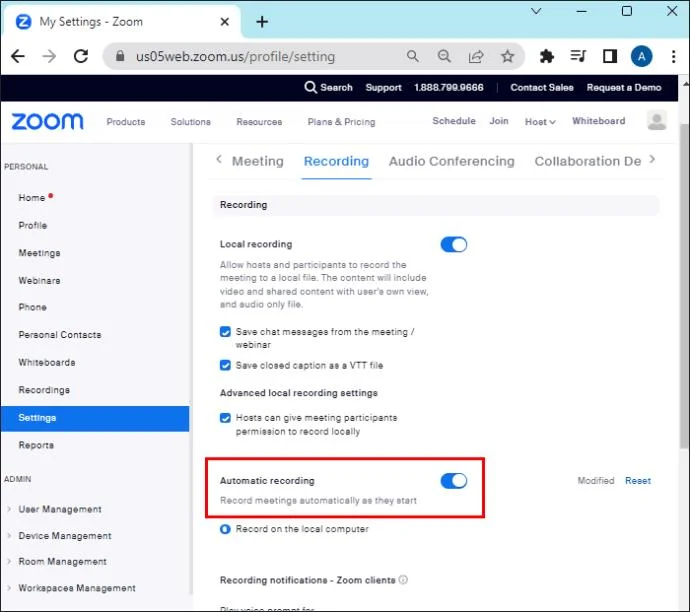
Task: Go to Plans & Pricing
Action: pos(341,122)
